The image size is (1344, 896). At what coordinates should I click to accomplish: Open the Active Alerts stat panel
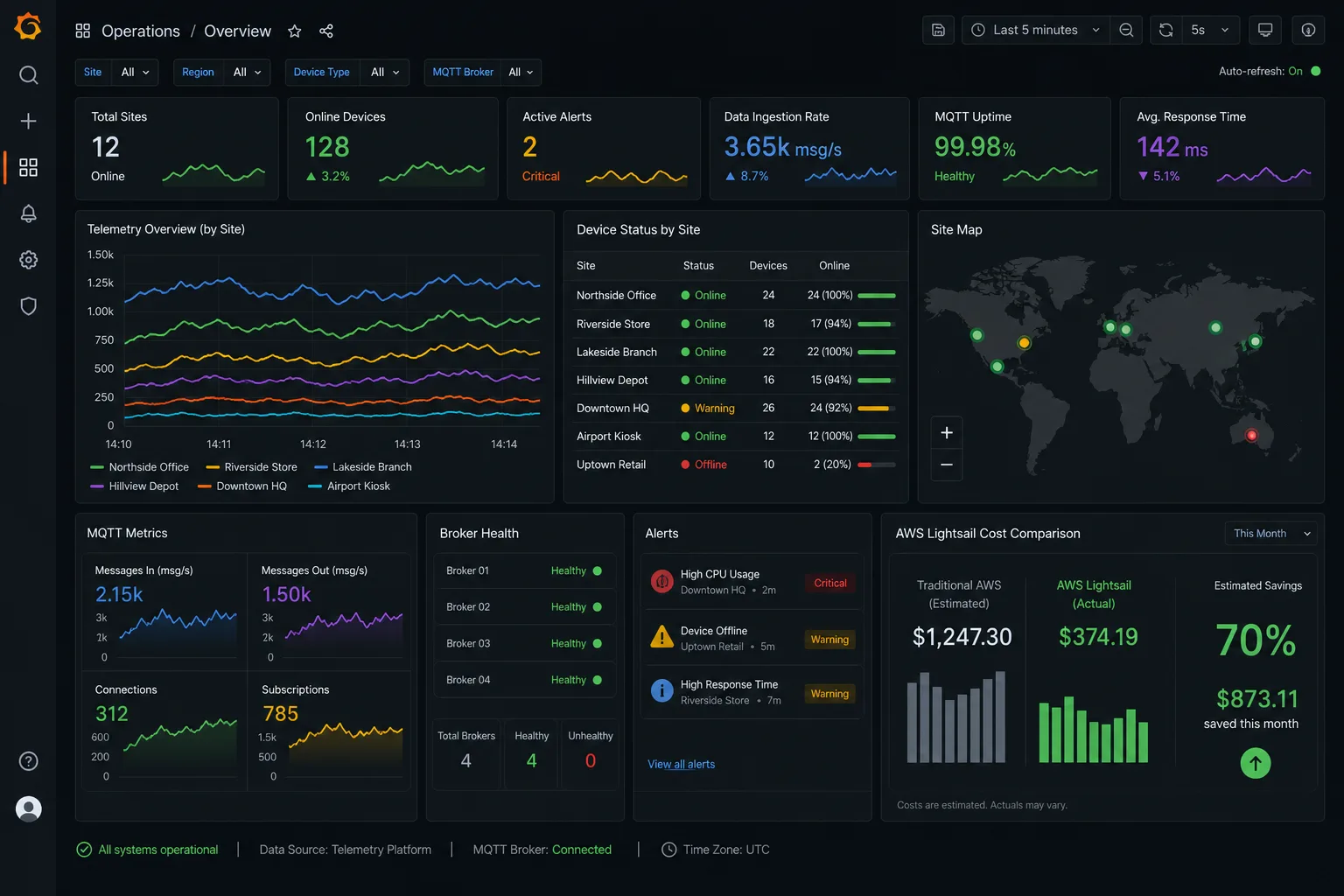coord(604,149)
